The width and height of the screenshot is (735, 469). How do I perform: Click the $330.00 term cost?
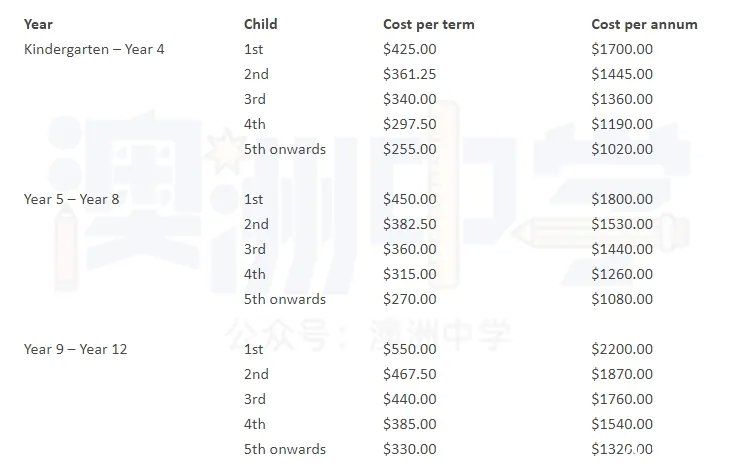pos(410,449)
